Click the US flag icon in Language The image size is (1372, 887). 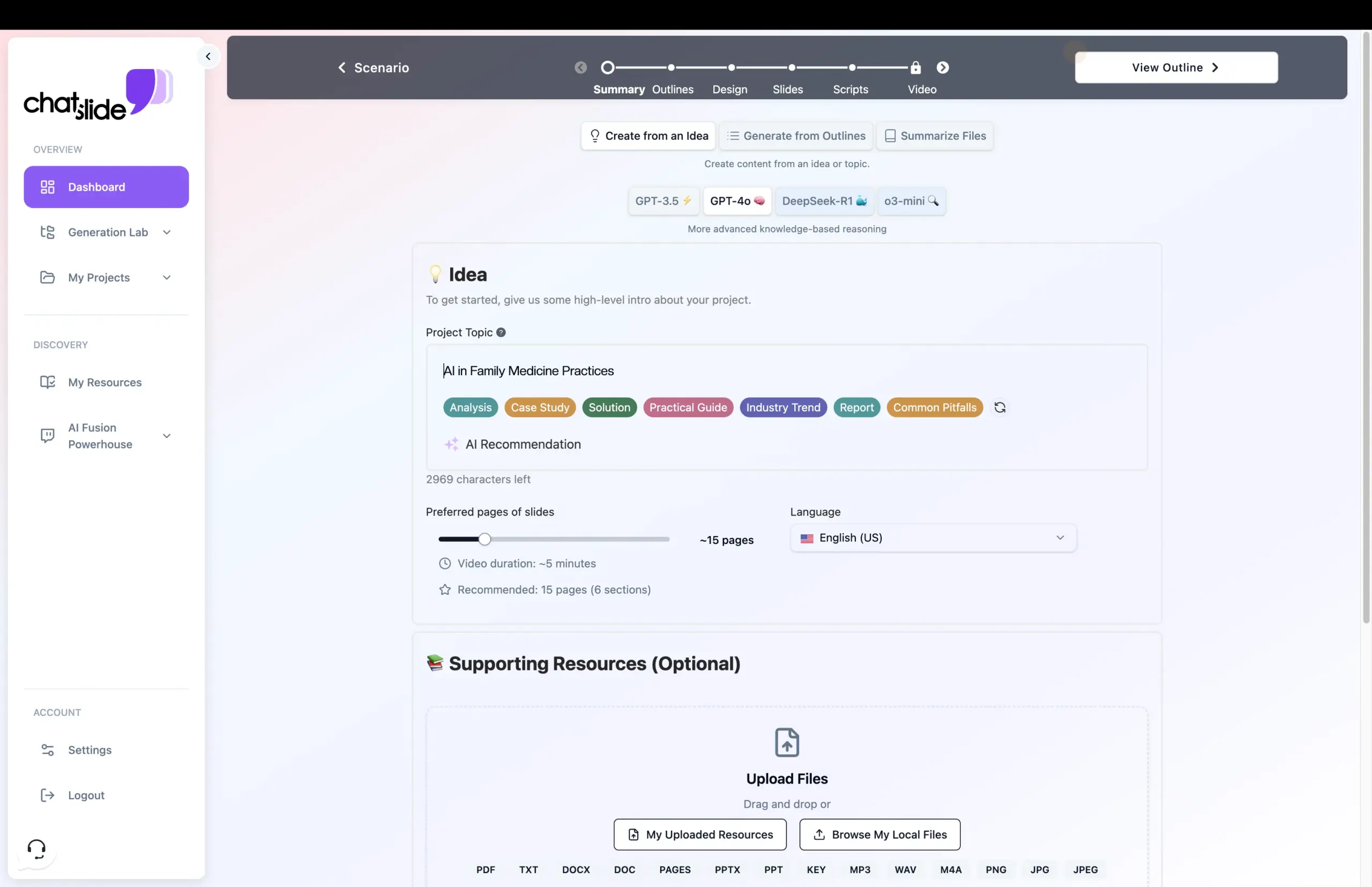pos(807,539)
